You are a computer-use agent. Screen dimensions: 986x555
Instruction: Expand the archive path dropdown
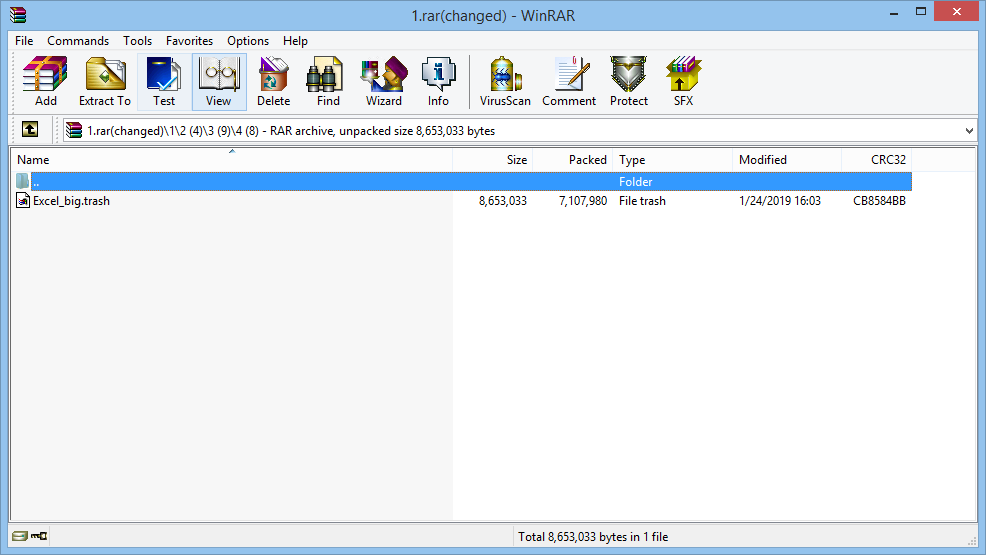(969, 131)
